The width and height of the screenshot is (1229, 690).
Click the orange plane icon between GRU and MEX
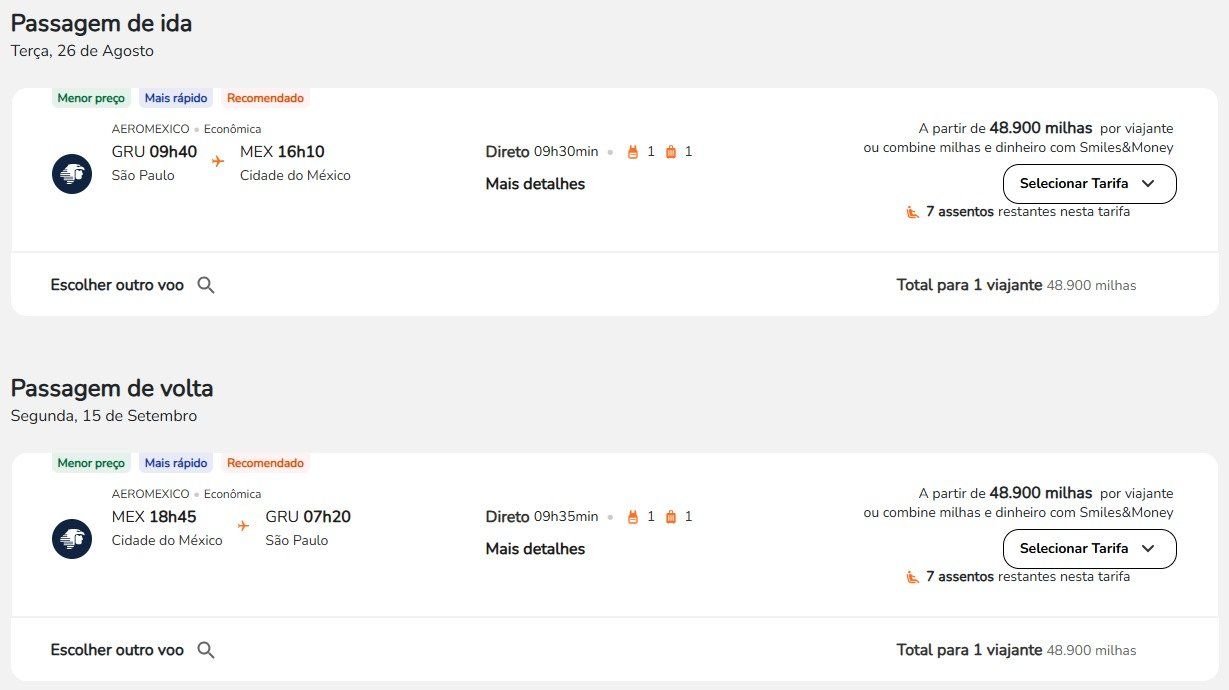click(218, 161)
